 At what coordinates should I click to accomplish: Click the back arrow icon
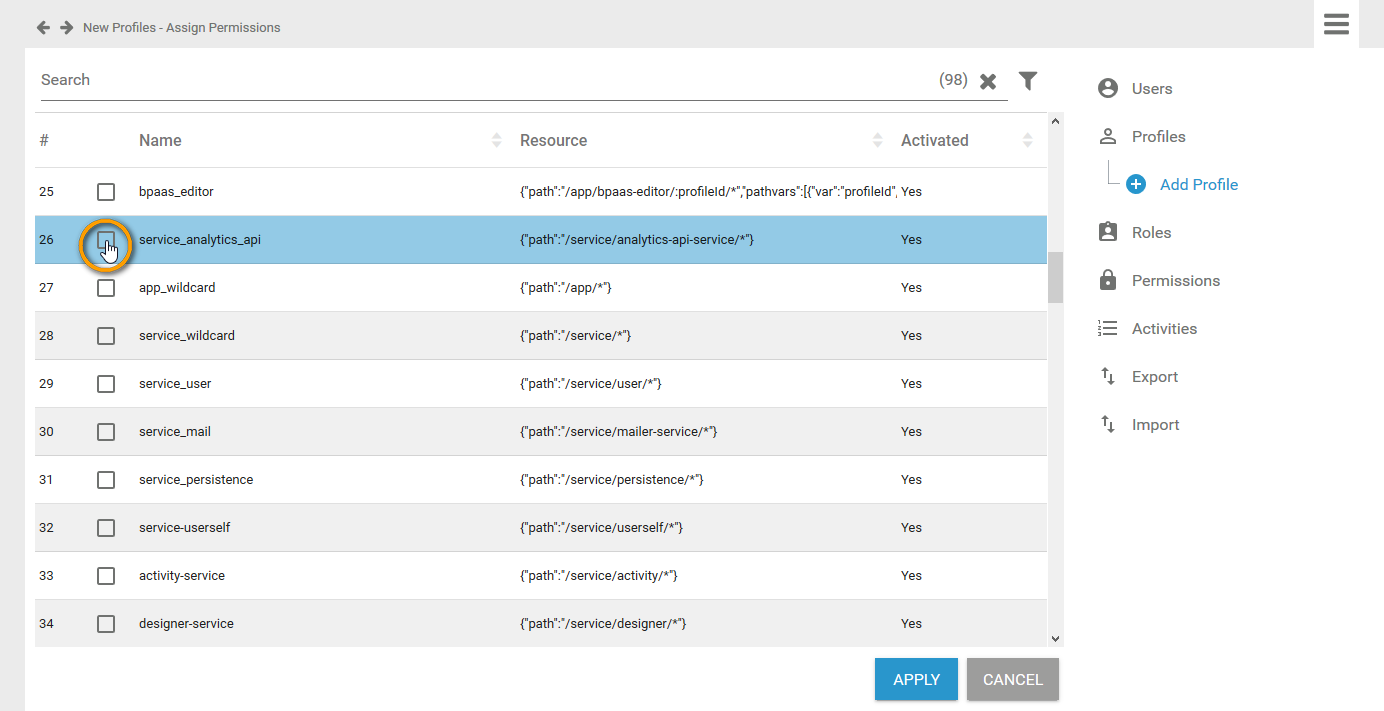pos(43,28)
